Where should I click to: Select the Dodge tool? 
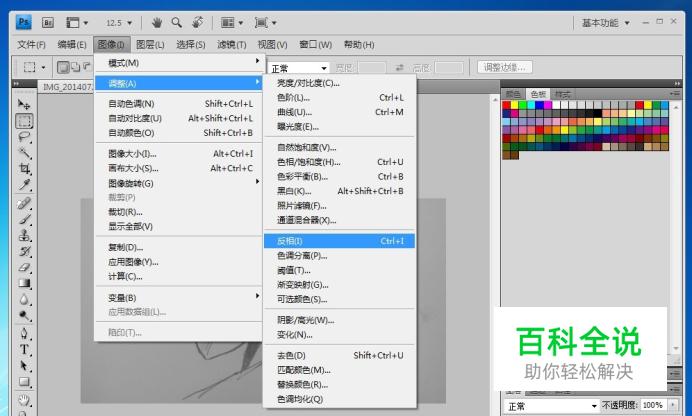click(24, 315)
